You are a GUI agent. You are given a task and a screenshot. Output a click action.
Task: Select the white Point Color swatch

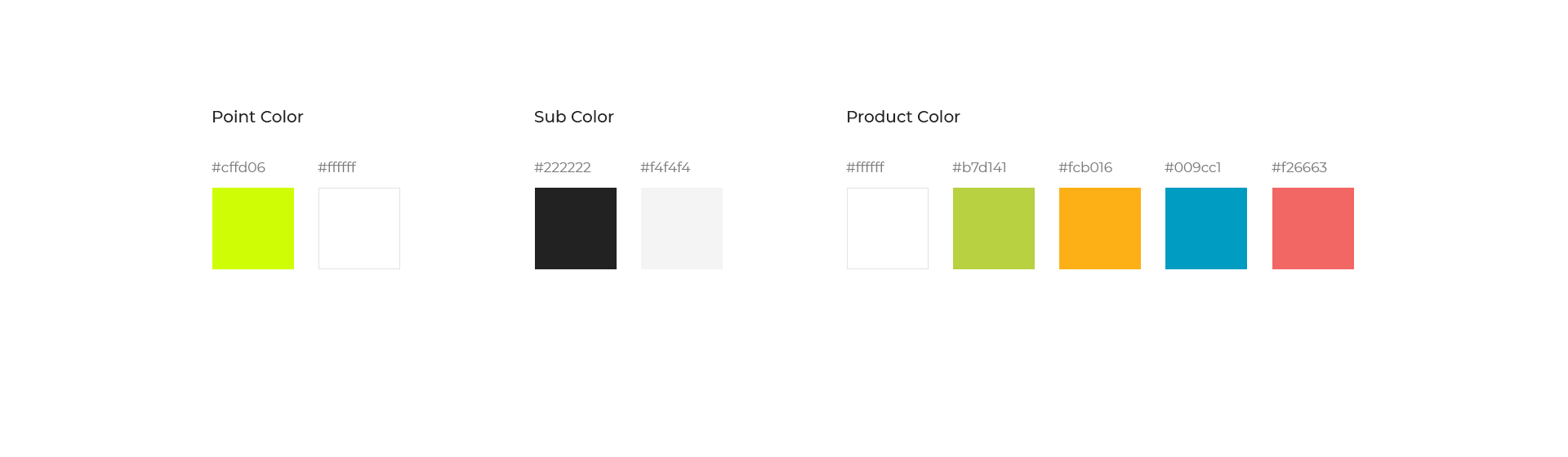(x=359, y=228)
